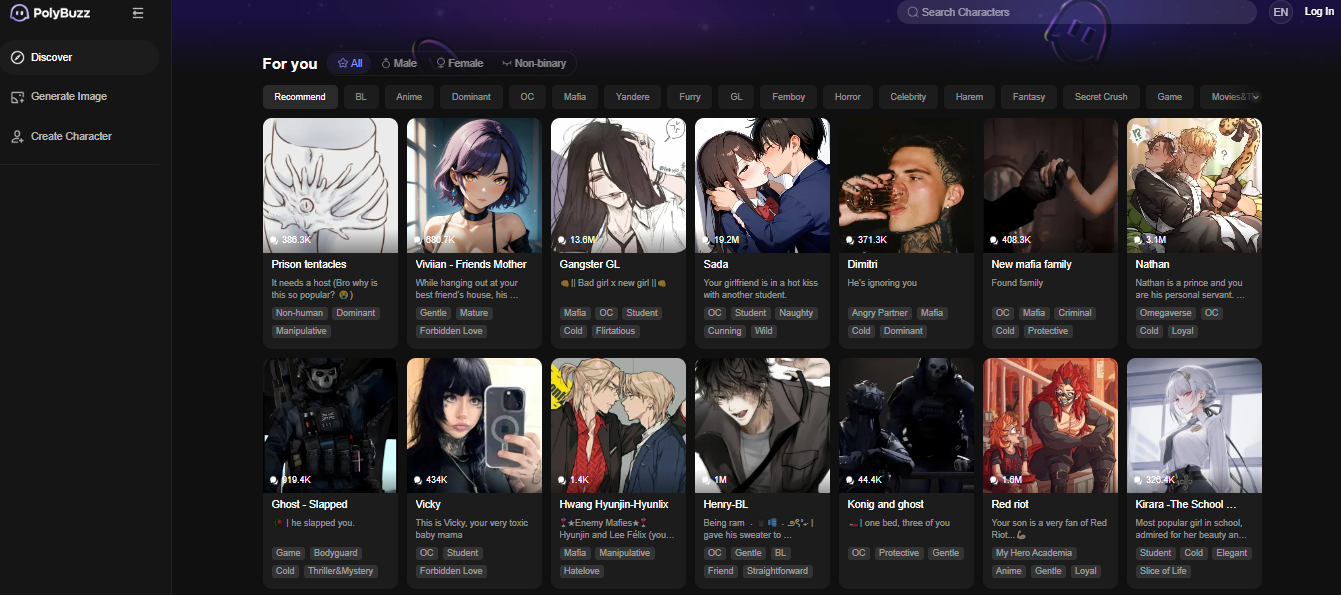Select the All gender filter

pyautogui.click(x=350, y=63)
